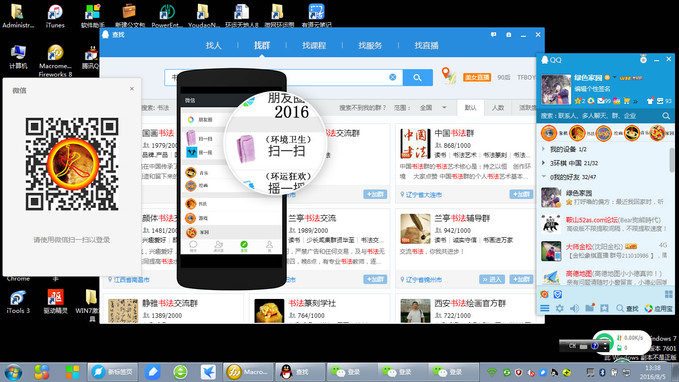Viewport: 679px width, 382px height.
Task: Switch to the 找人 tab
Action: (x=213, y=45)
